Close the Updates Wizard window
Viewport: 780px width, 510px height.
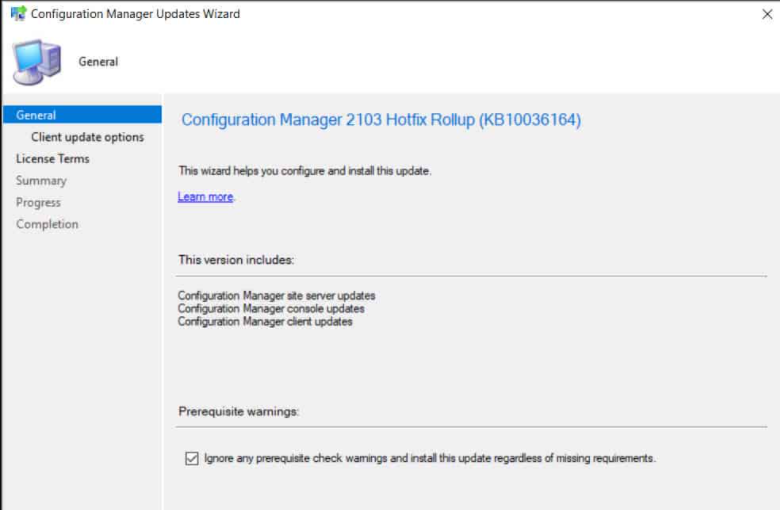tap(767, 14)
